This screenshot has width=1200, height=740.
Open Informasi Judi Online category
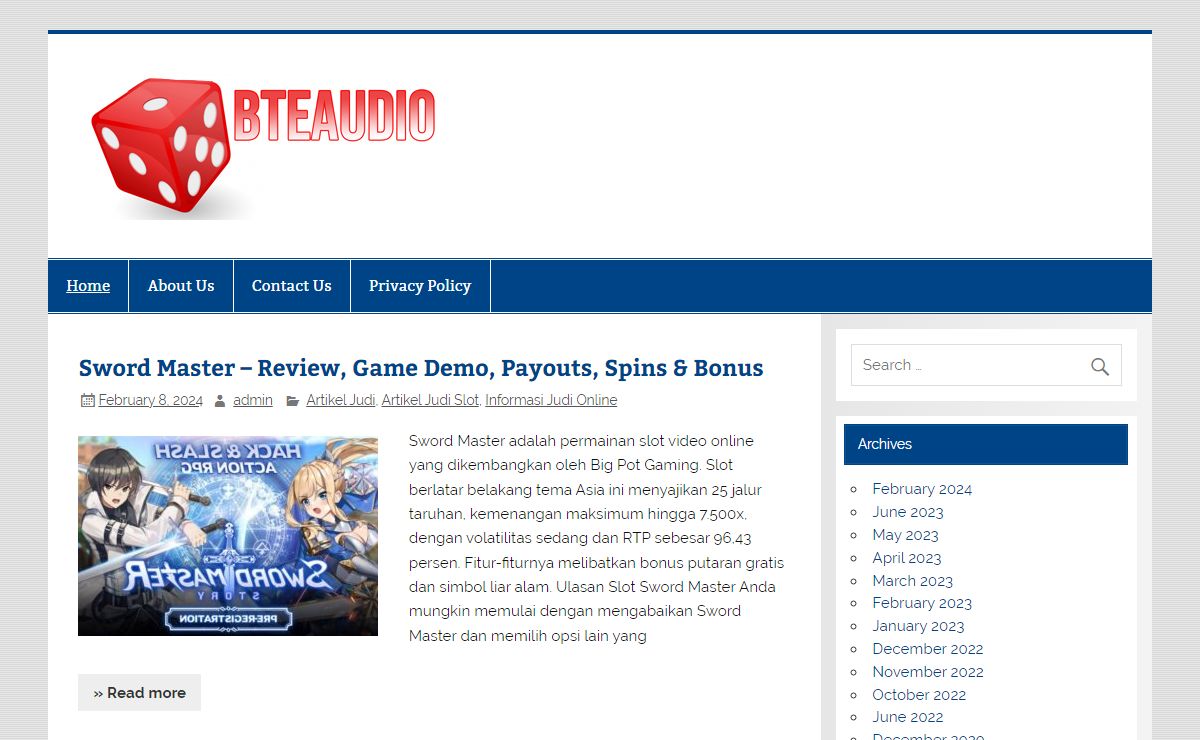pos(551,400)
